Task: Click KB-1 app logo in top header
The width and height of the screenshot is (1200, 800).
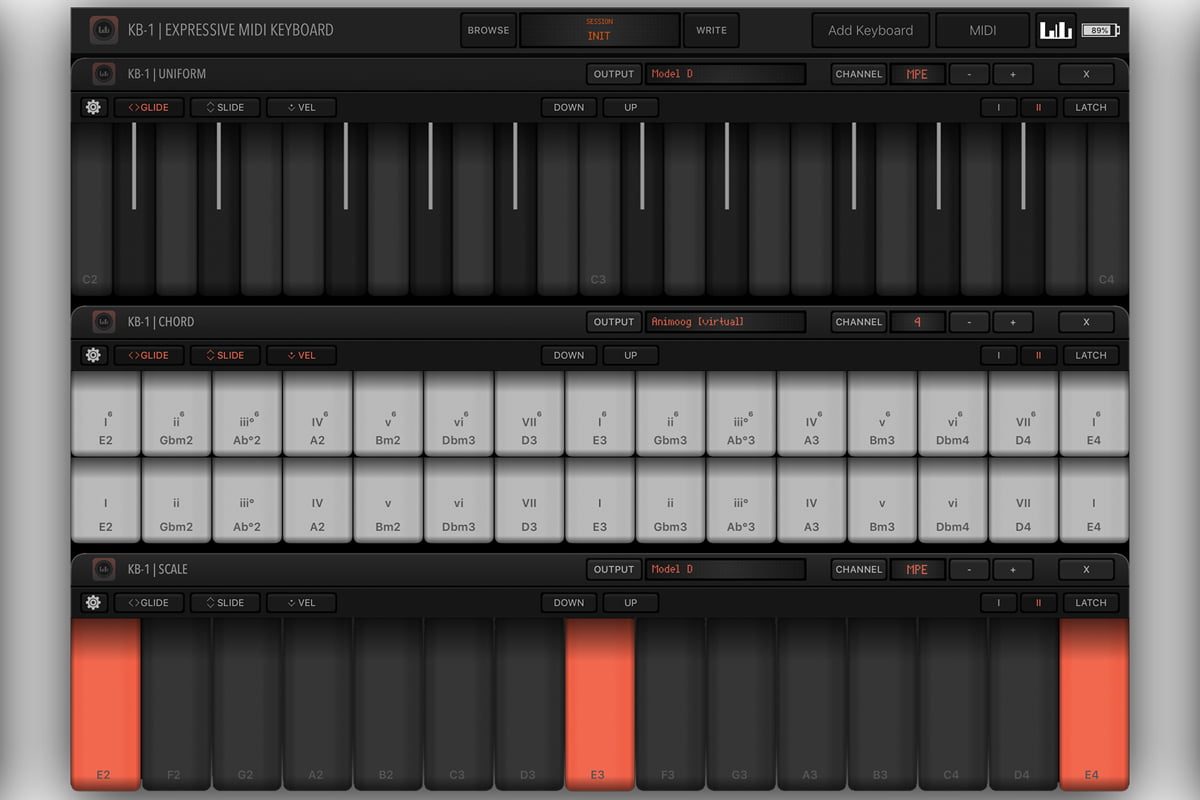Action: pos(102,30)
